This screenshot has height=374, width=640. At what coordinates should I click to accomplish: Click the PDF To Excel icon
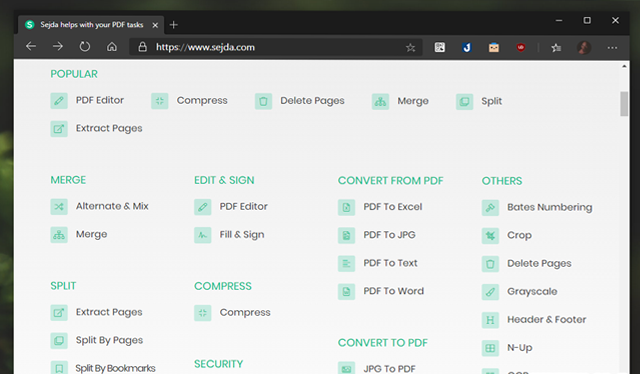347,207
